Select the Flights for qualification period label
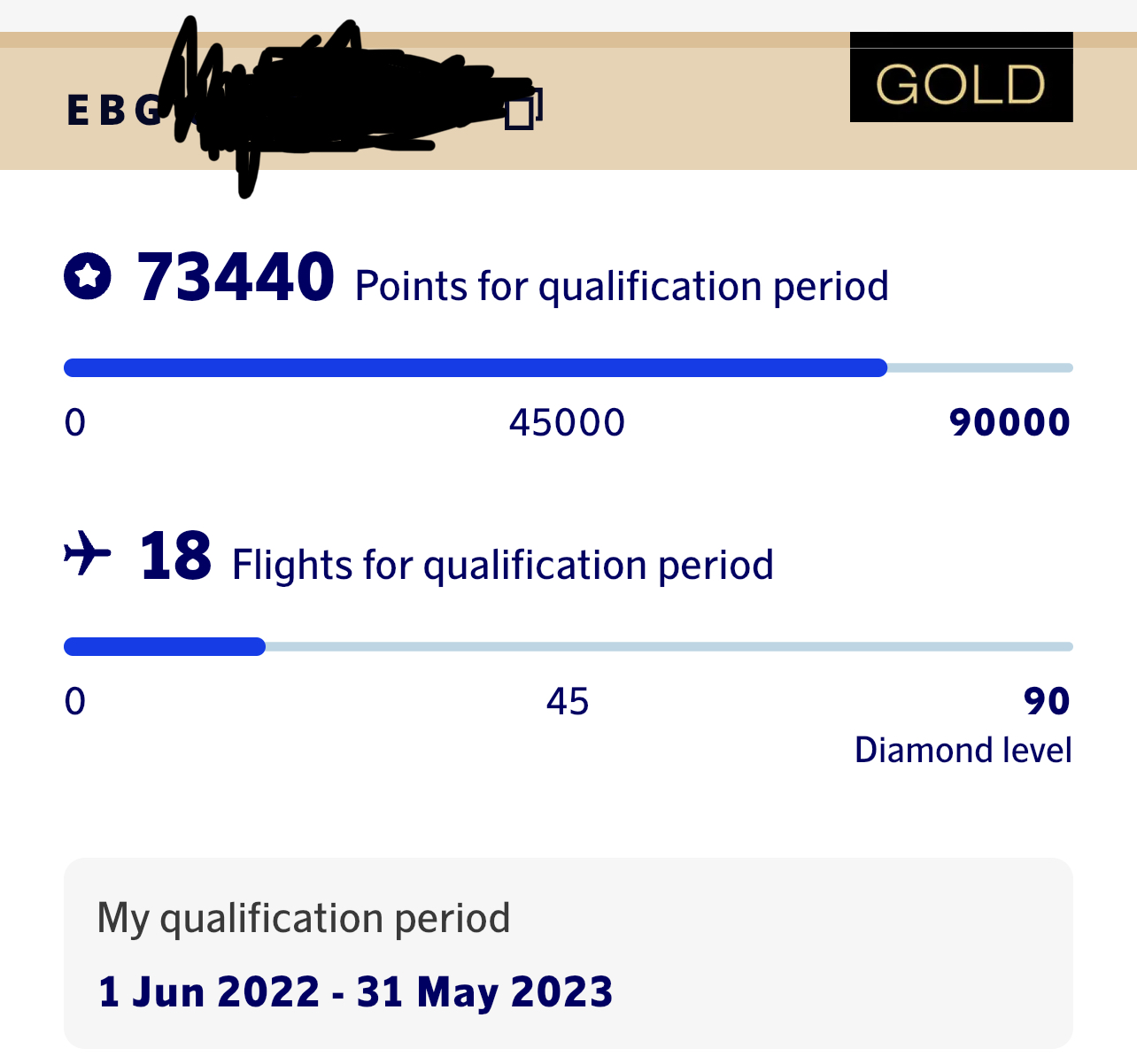The height and width of the screenshot is (1064, 1137). pos(502,566)
